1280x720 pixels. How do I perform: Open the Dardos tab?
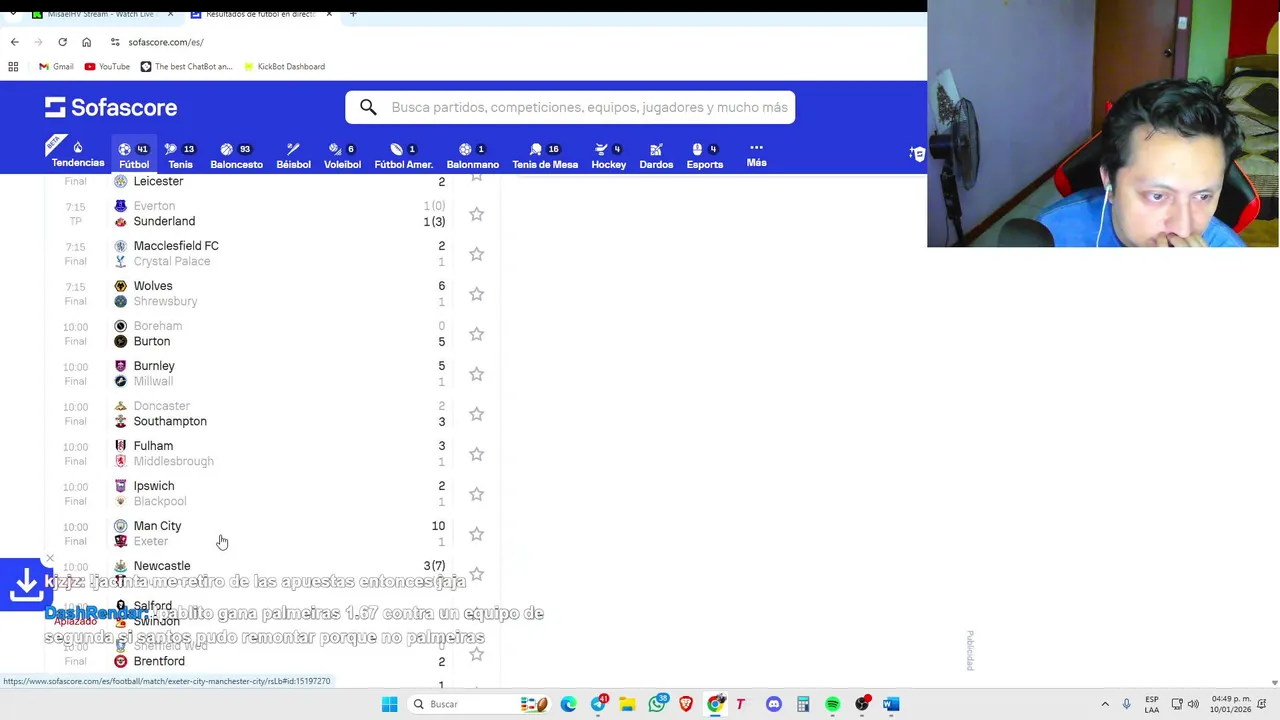click(x=656, y=155)
